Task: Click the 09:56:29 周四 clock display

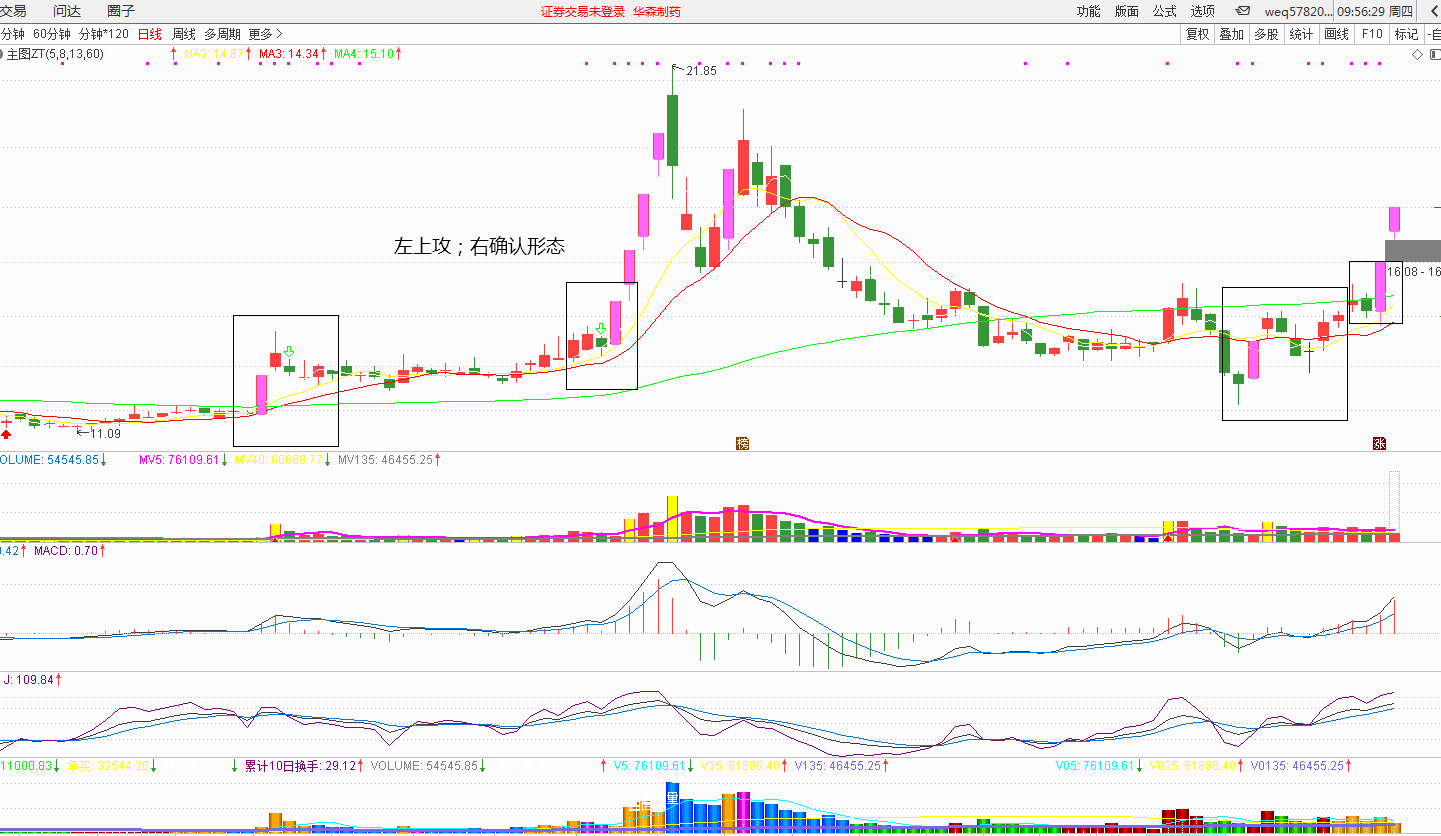Action: [1375, 11]
